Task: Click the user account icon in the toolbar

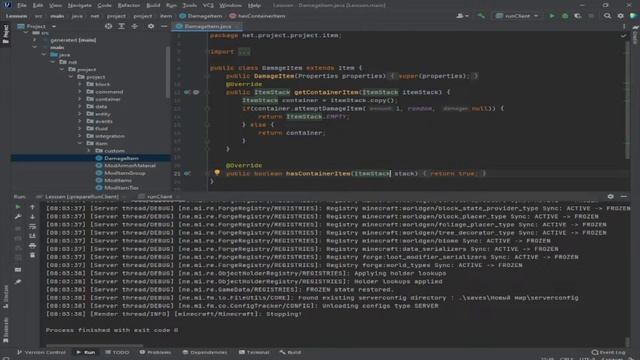Action: (462, 16)
